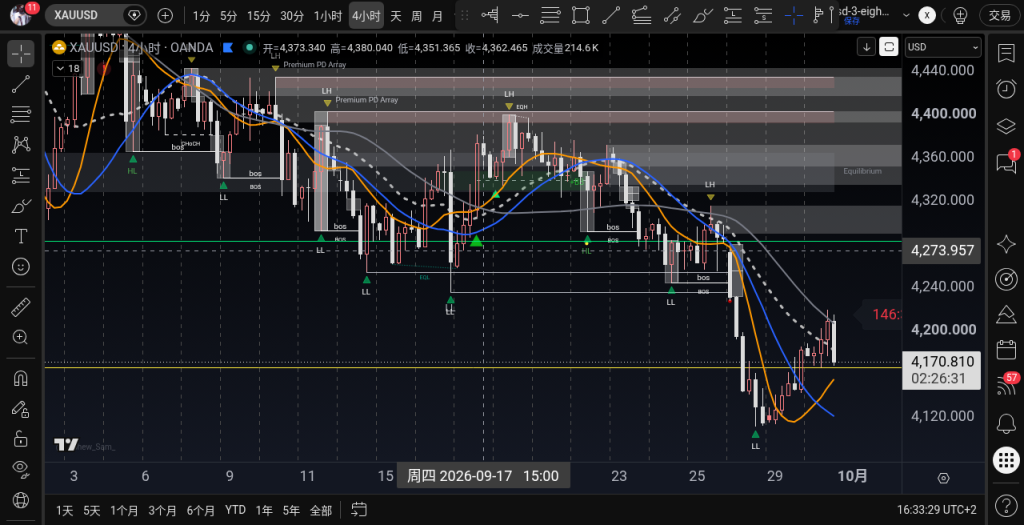Select the horizontal line drawing tool
Image resolution: width=1024 pixels, height=525 pixels.
pos(520,15)
